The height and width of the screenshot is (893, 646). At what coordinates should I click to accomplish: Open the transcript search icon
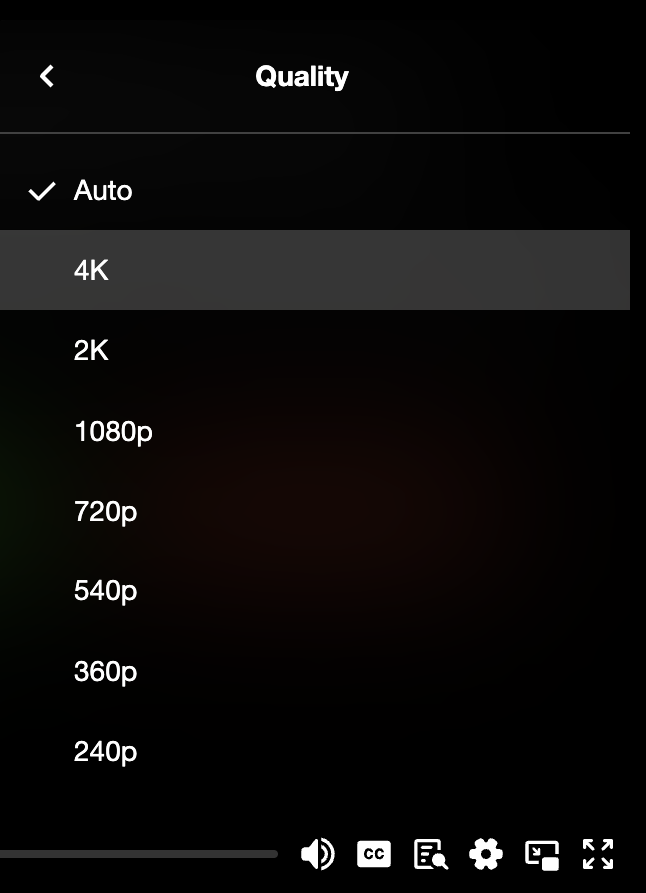point(430,854)
